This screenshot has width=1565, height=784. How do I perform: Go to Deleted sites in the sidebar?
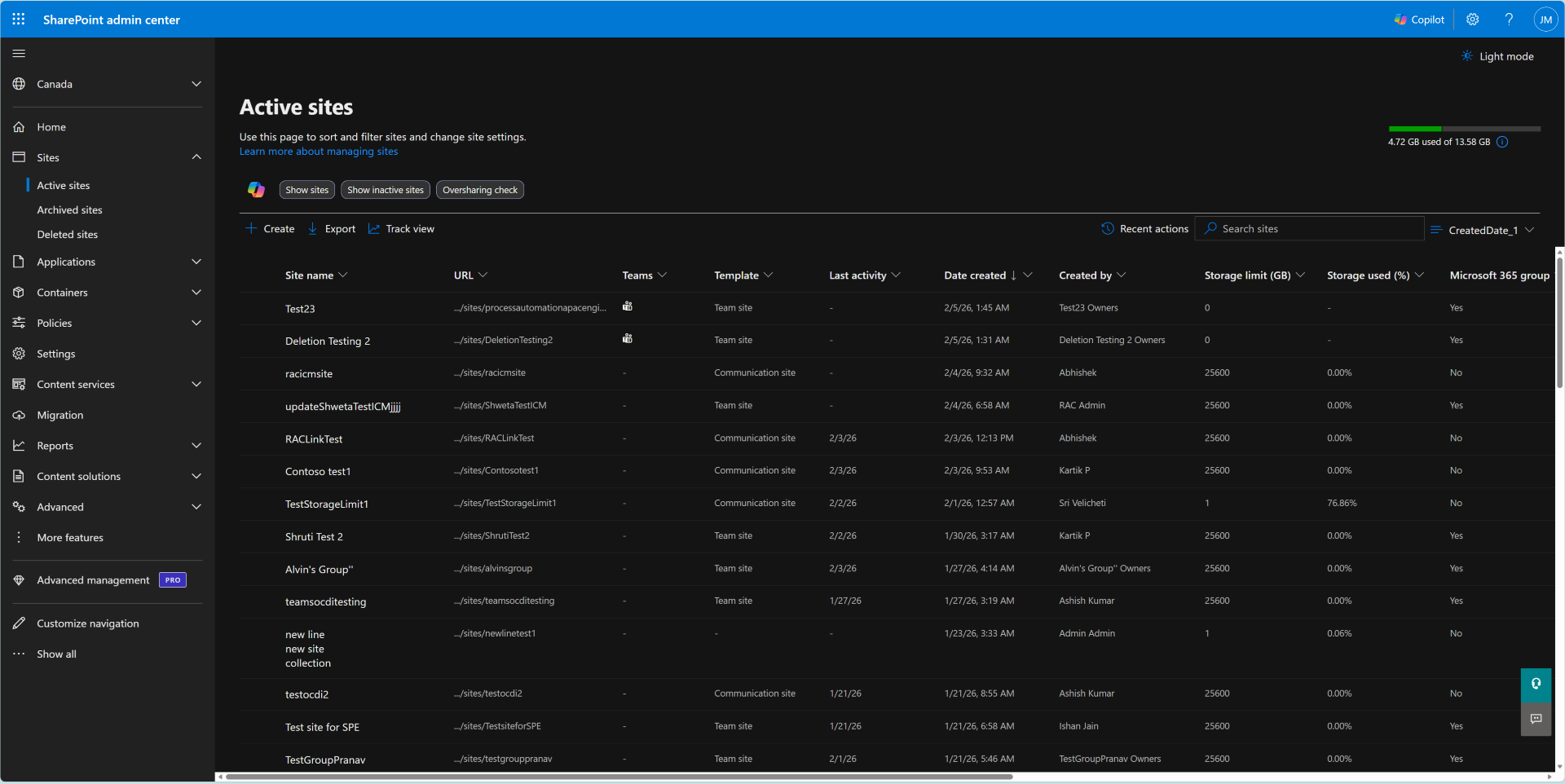coord(67,234)
